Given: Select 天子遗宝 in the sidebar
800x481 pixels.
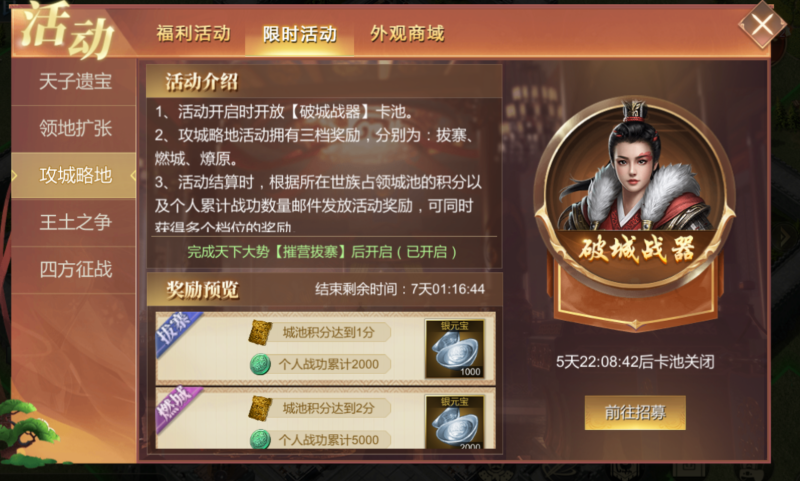Looking at the screenshot, I should click(x=74, y=82).
